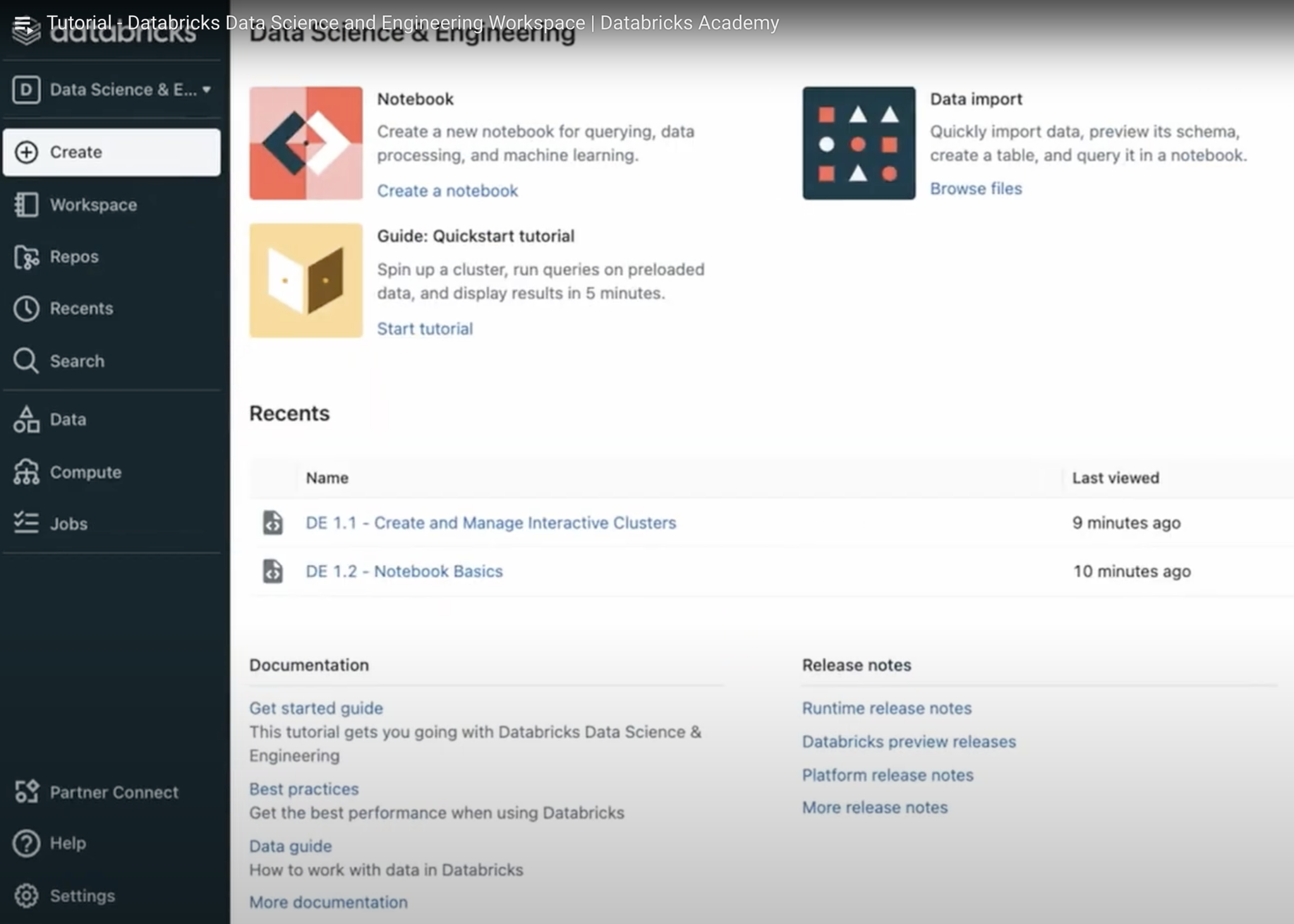Open DE 1.2 Notebook Basics notebook
Screen dimensions: 1294x924
tap(404, 571)
